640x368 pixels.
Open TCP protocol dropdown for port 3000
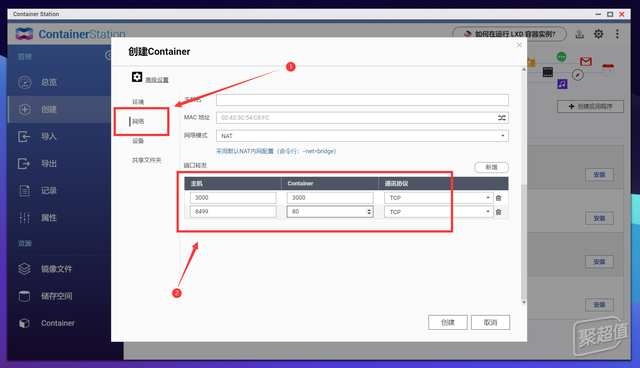[x=438, y=198]
